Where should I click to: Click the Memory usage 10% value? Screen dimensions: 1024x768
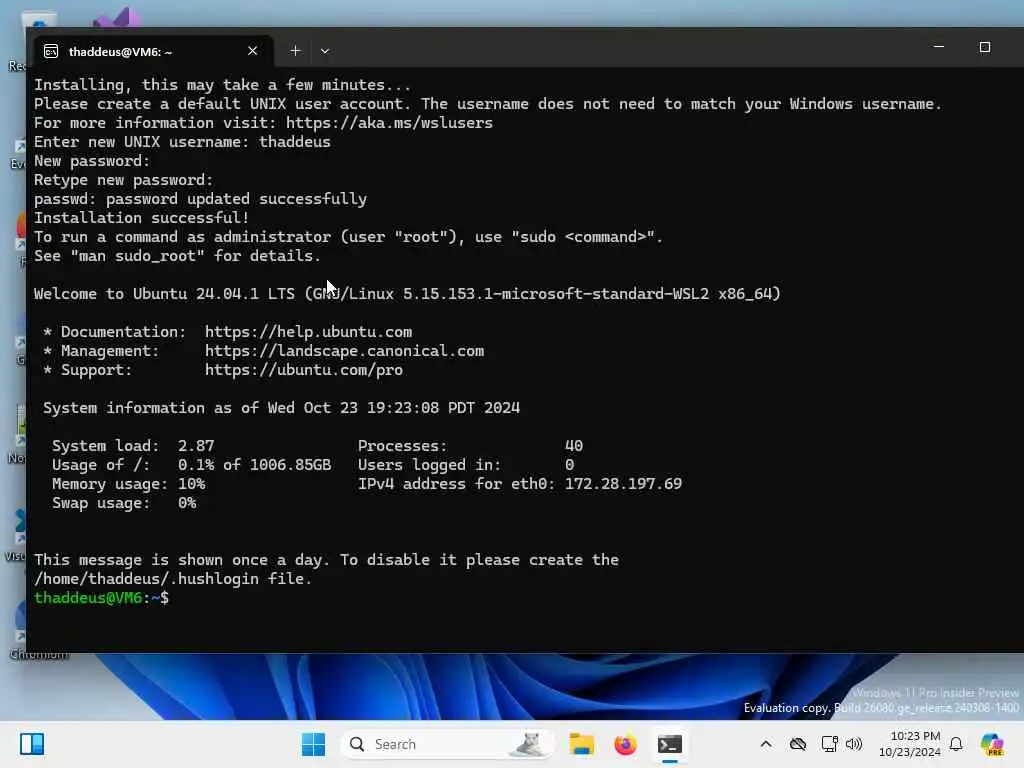191,484
